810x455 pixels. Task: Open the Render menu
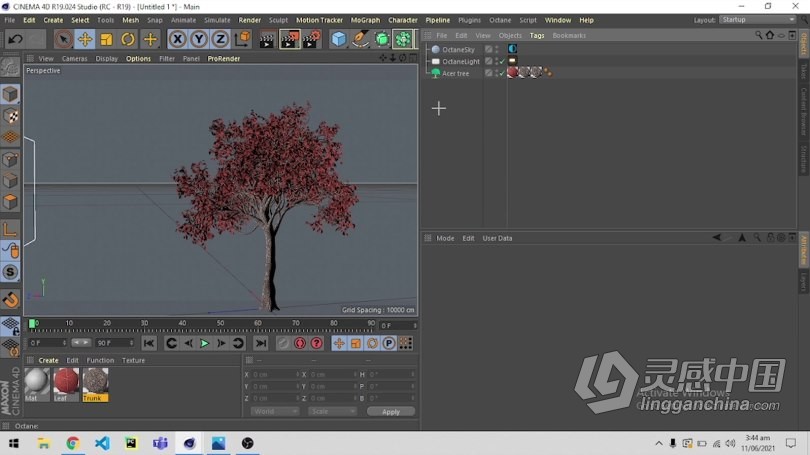coord(250,20)
